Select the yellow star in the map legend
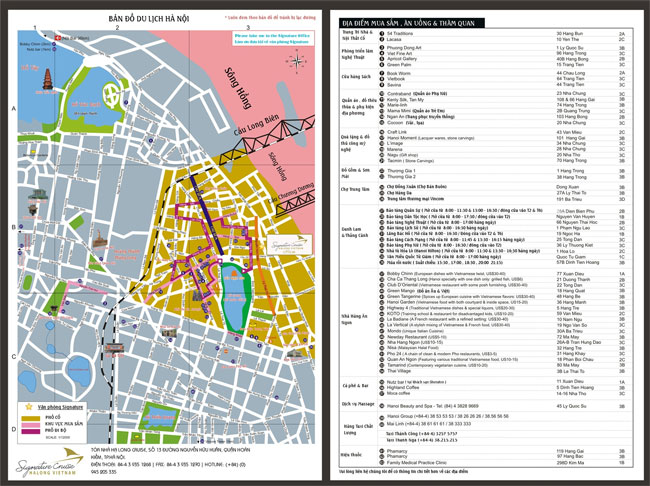The image size is (650, 486). 28,407
